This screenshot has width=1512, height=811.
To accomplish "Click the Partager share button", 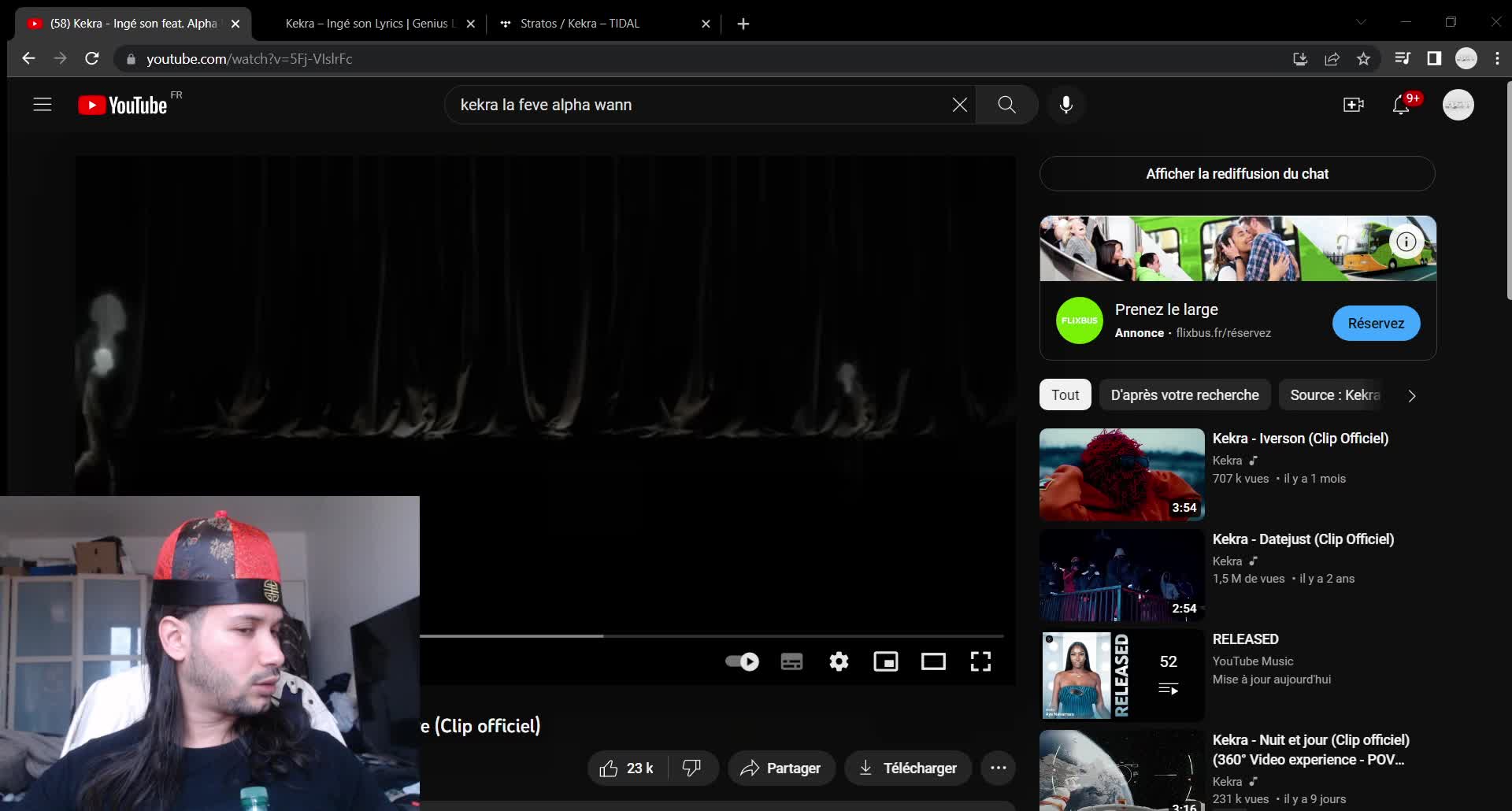I will (x=781, y=768).
